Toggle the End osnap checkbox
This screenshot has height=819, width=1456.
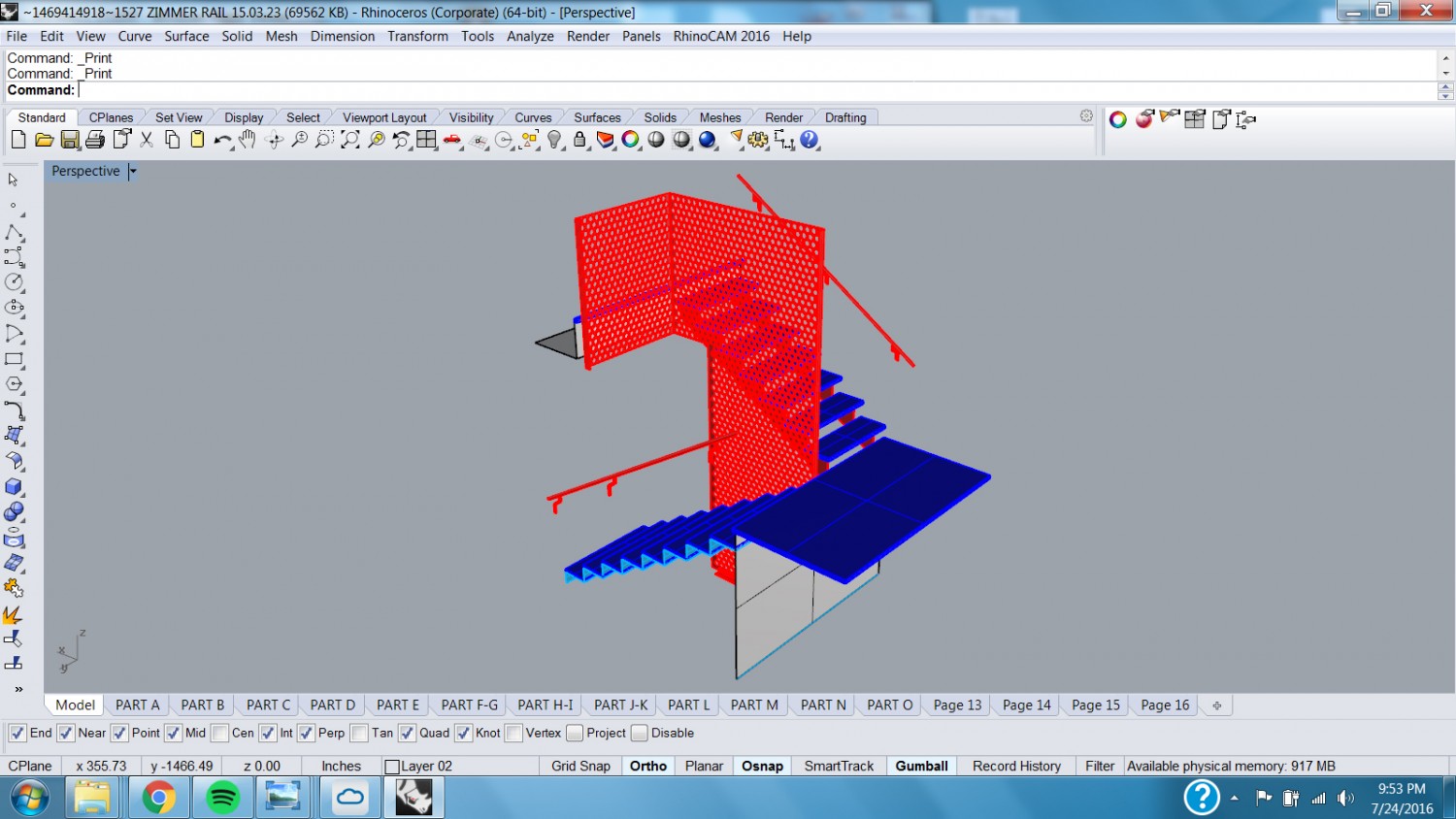(x=17, y=733)
